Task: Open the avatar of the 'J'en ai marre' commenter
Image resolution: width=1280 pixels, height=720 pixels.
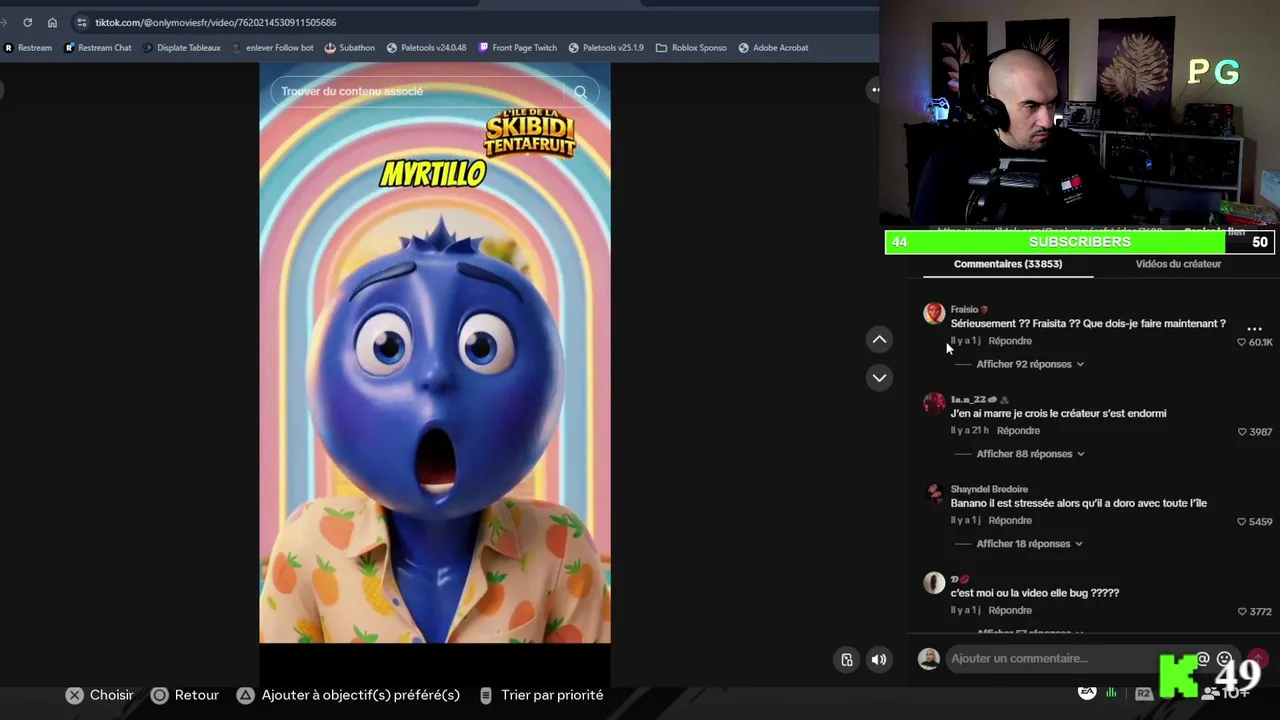Action: tap(934, 403)
